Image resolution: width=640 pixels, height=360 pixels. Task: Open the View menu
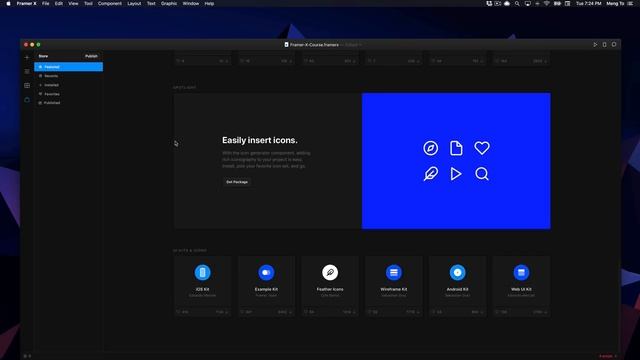tap(73, 3)
